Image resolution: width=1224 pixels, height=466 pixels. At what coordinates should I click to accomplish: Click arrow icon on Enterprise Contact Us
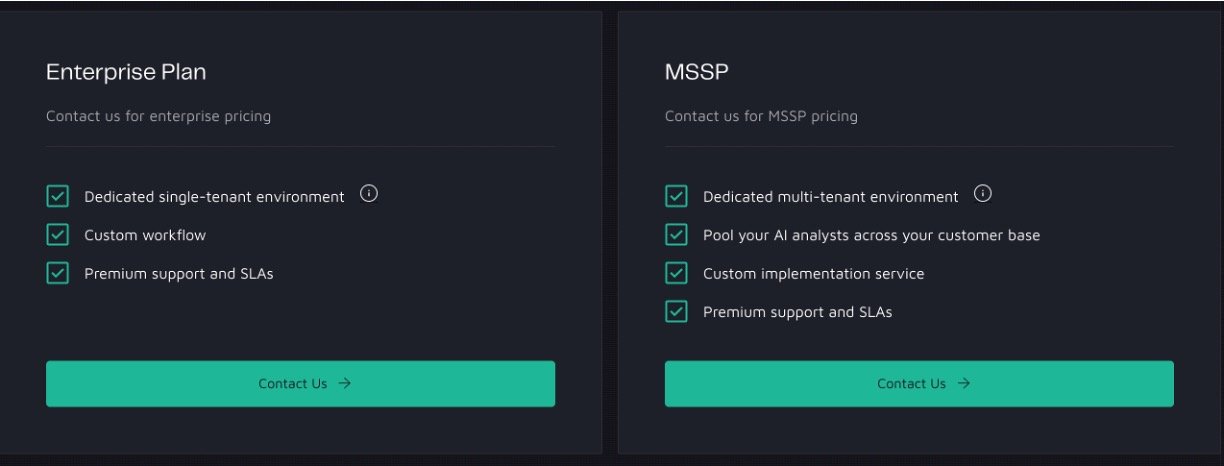click(x=345, y=383)
